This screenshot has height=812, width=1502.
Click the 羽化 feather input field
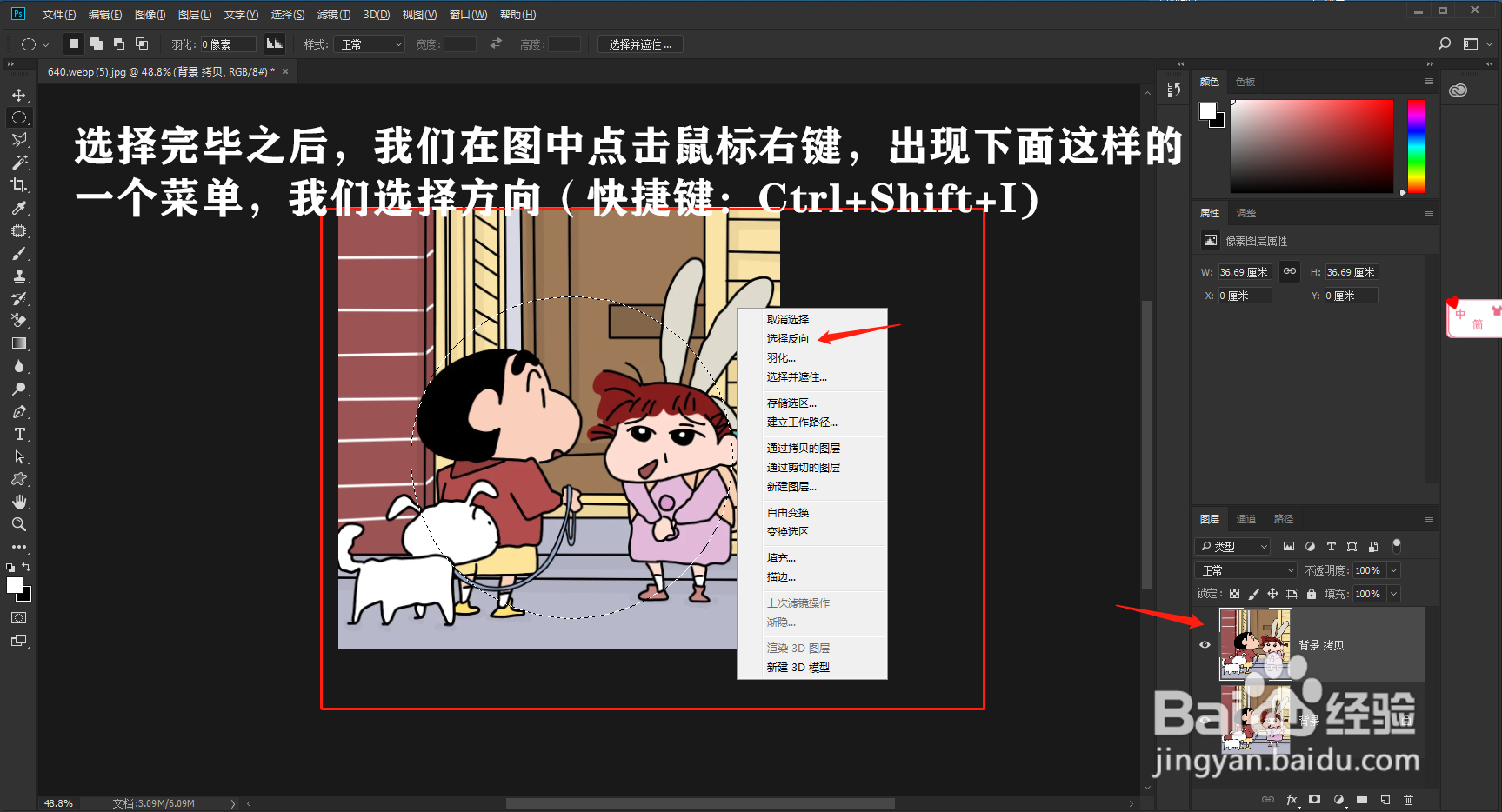pos(229,44)
